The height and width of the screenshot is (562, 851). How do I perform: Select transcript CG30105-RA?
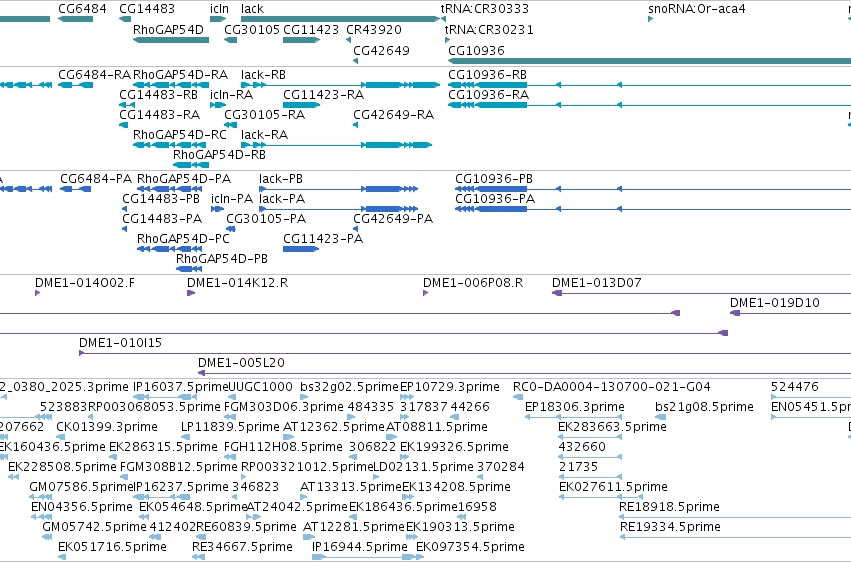tap(265, 115)
